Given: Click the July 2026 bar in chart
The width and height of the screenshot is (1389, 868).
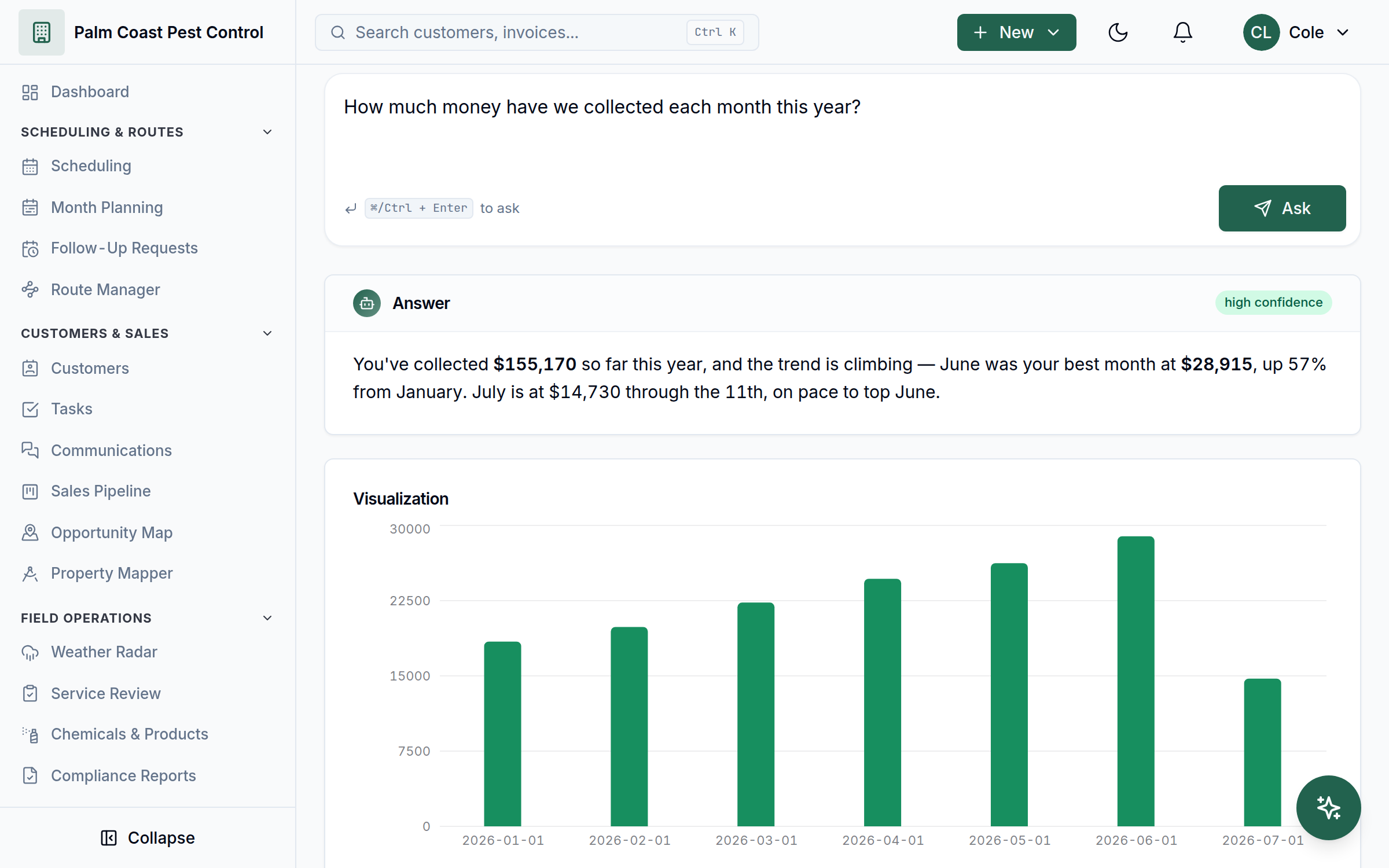Looking at the screenshot, I should 1262,752.
